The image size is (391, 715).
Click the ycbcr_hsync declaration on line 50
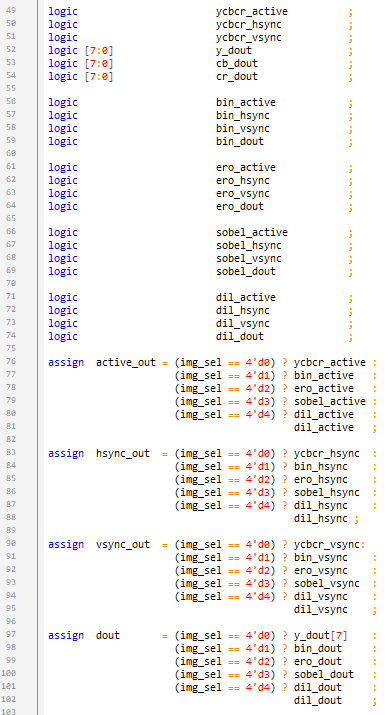pyautogui.click(x=249, y=24)
